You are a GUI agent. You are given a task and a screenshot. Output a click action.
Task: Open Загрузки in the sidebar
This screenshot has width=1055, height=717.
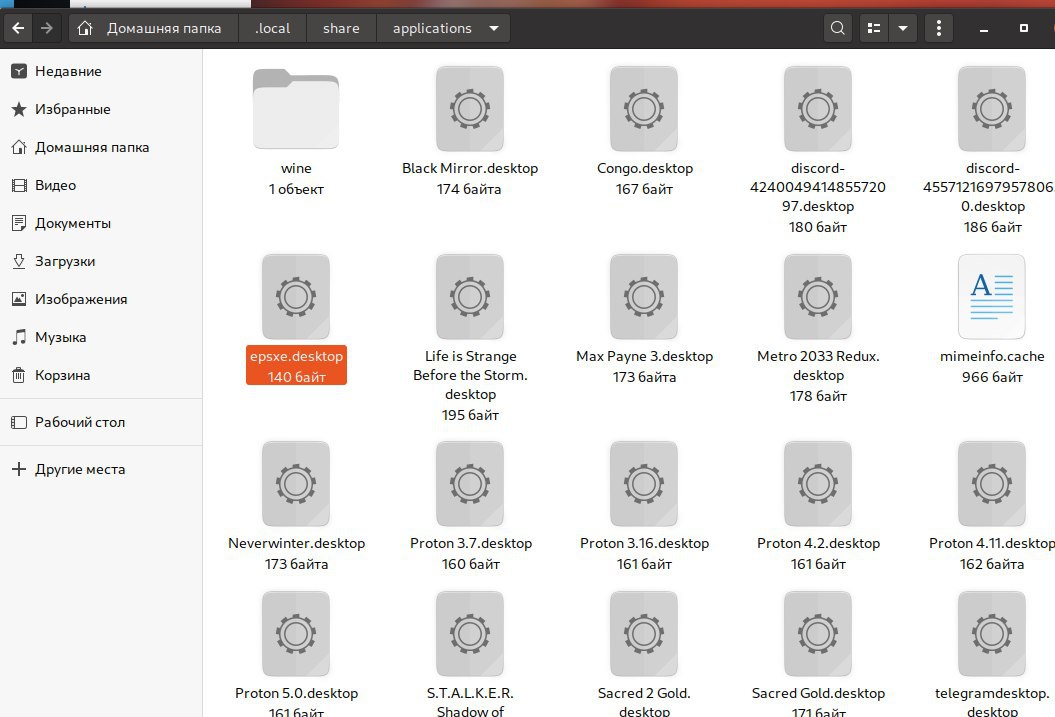101,261
